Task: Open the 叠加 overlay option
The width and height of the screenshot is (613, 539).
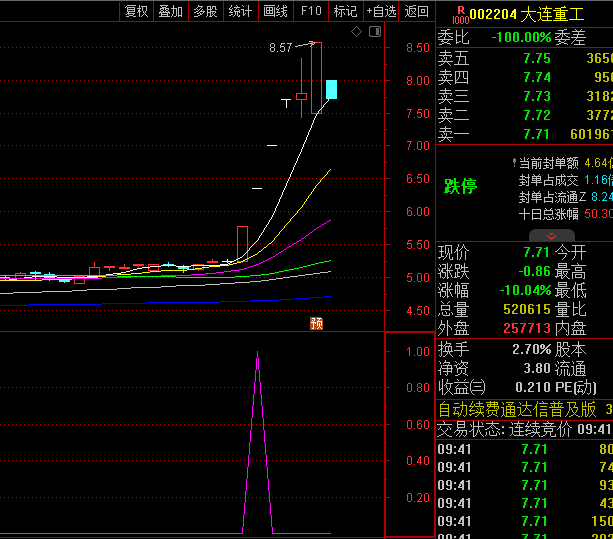Action: pyautogui.click(x=170, y=11)
